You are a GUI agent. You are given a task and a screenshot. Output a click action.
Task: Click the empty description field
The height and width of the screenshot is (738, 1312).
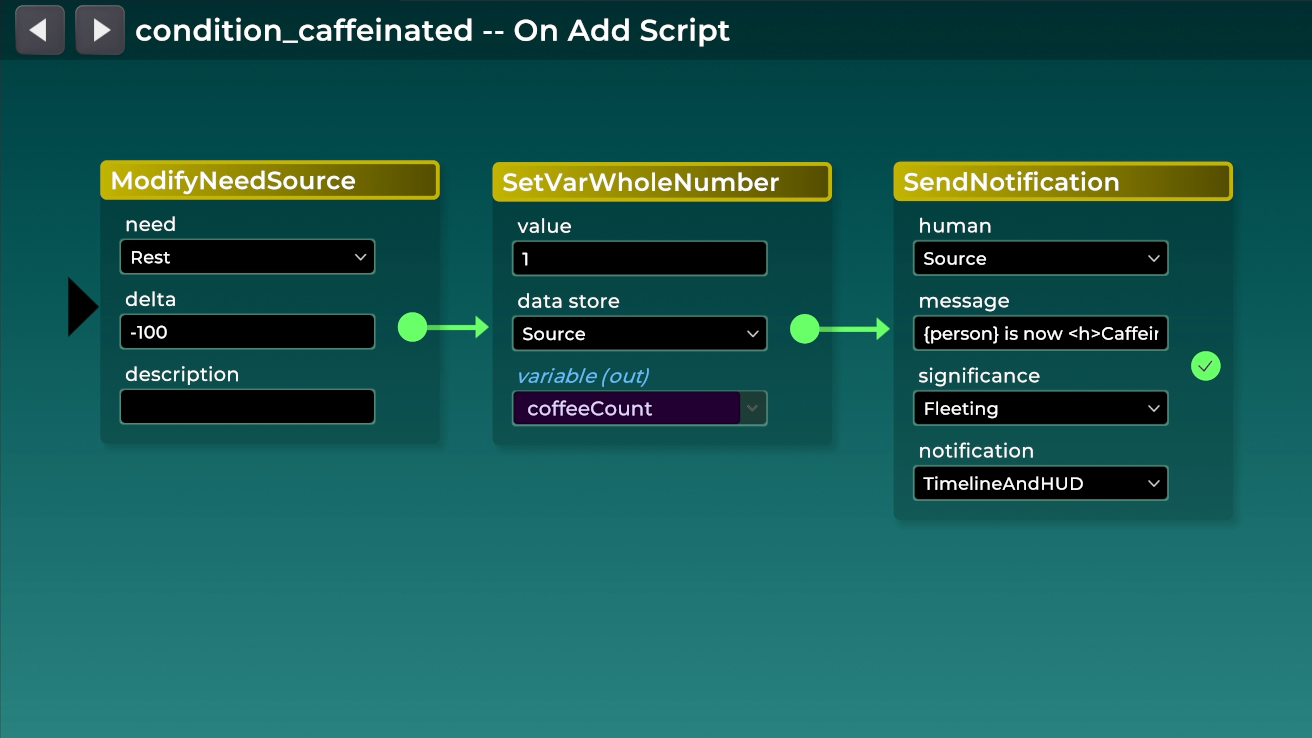click(247, 407)
